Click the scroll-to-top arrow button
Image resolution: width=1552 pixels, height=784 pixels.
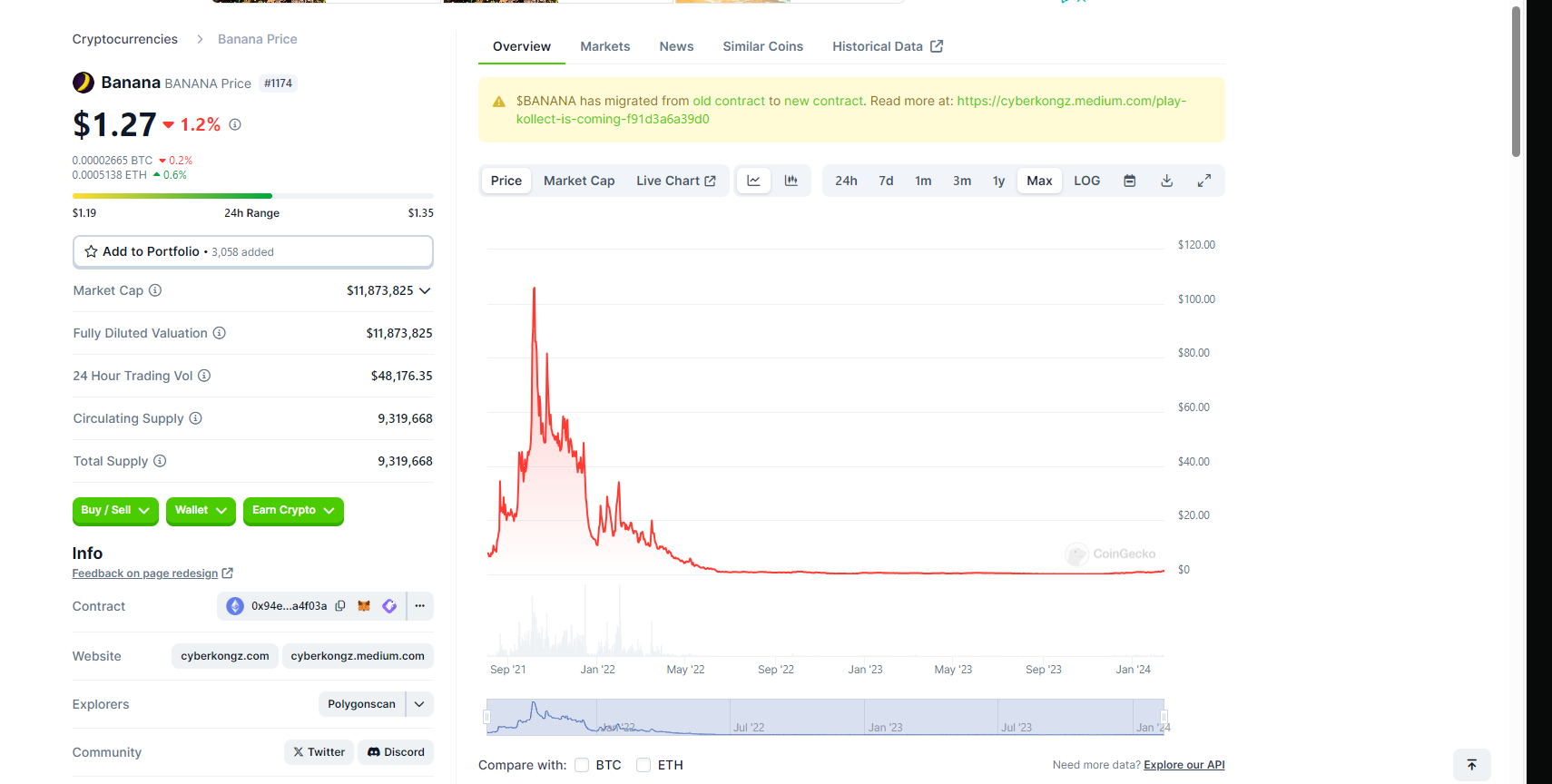coord(1472,765)
